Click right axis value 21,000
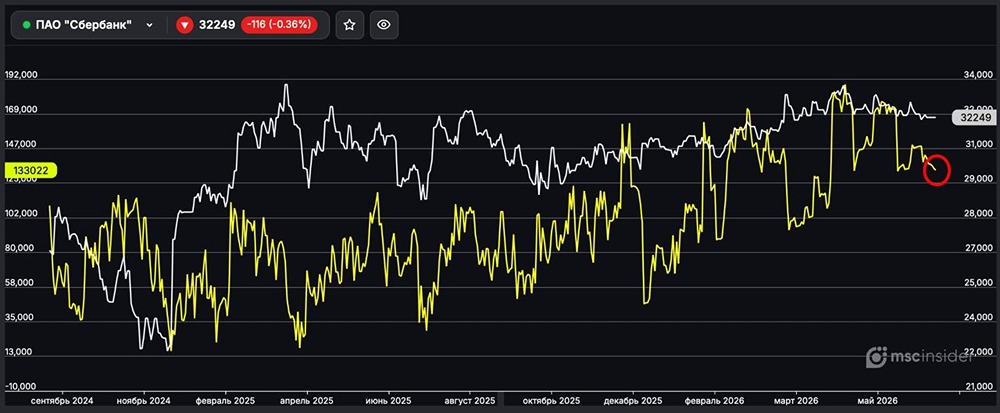Image resolution: width=1000 pixels, height=413 pixels. (x=978, y=387)
